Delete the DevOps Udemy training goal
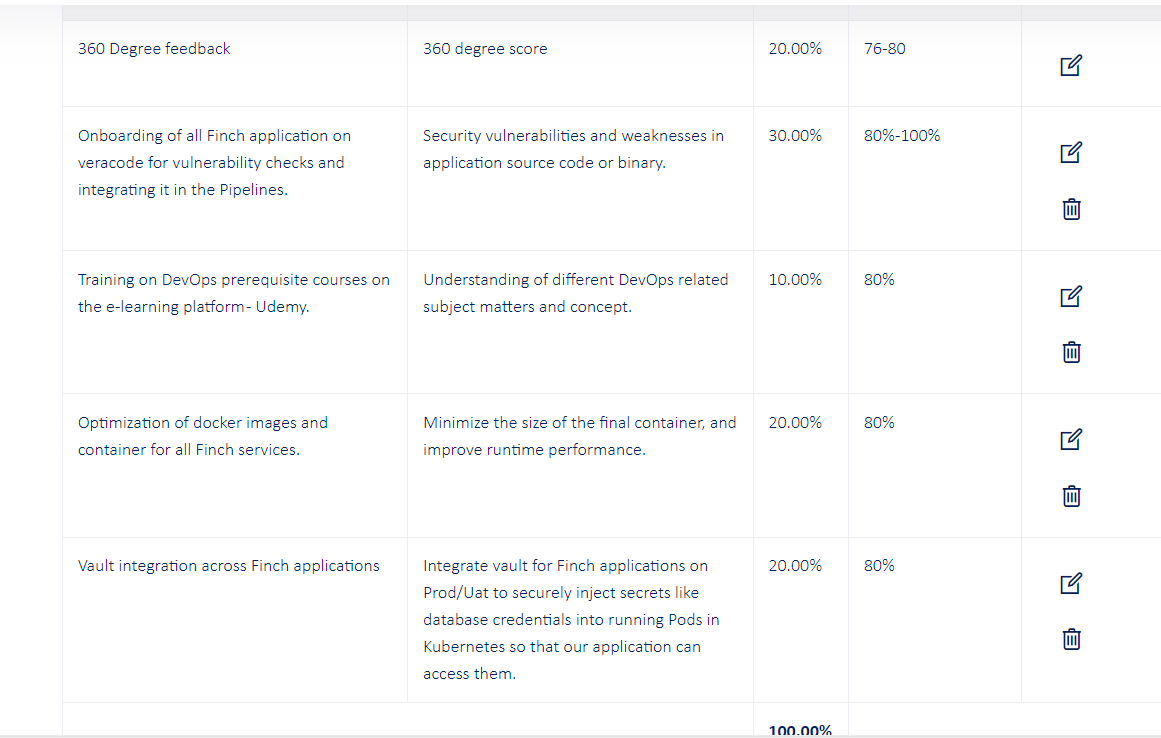Image resolution: width=1161 pixels, height=738 pixels. 1071,352
